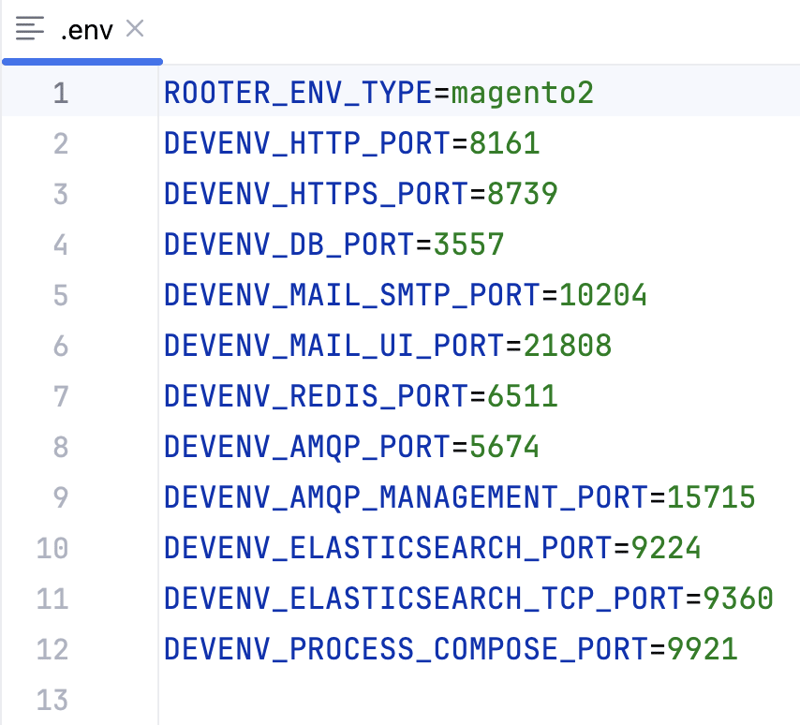Click line number 12 in gutter
This screenshot has width=800, height=725.
pyautogui.click(x=52, y=649)
